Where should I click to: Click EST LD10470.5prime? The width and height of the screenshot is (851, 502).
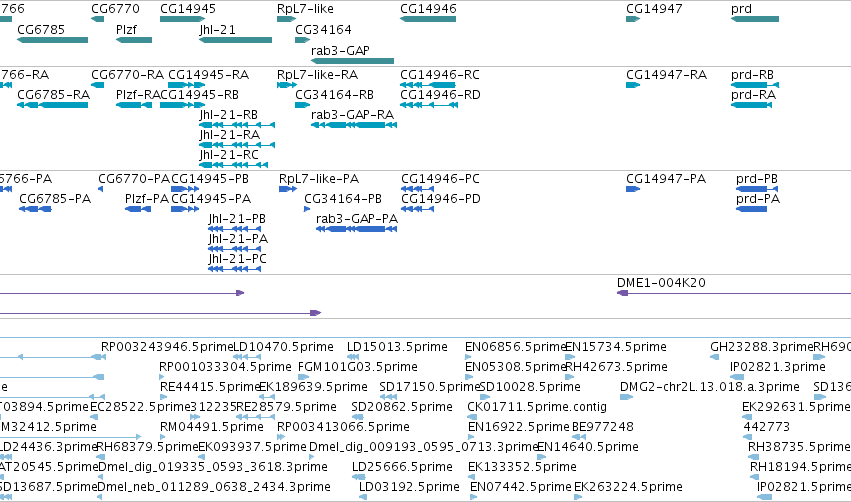click(283, 347)
